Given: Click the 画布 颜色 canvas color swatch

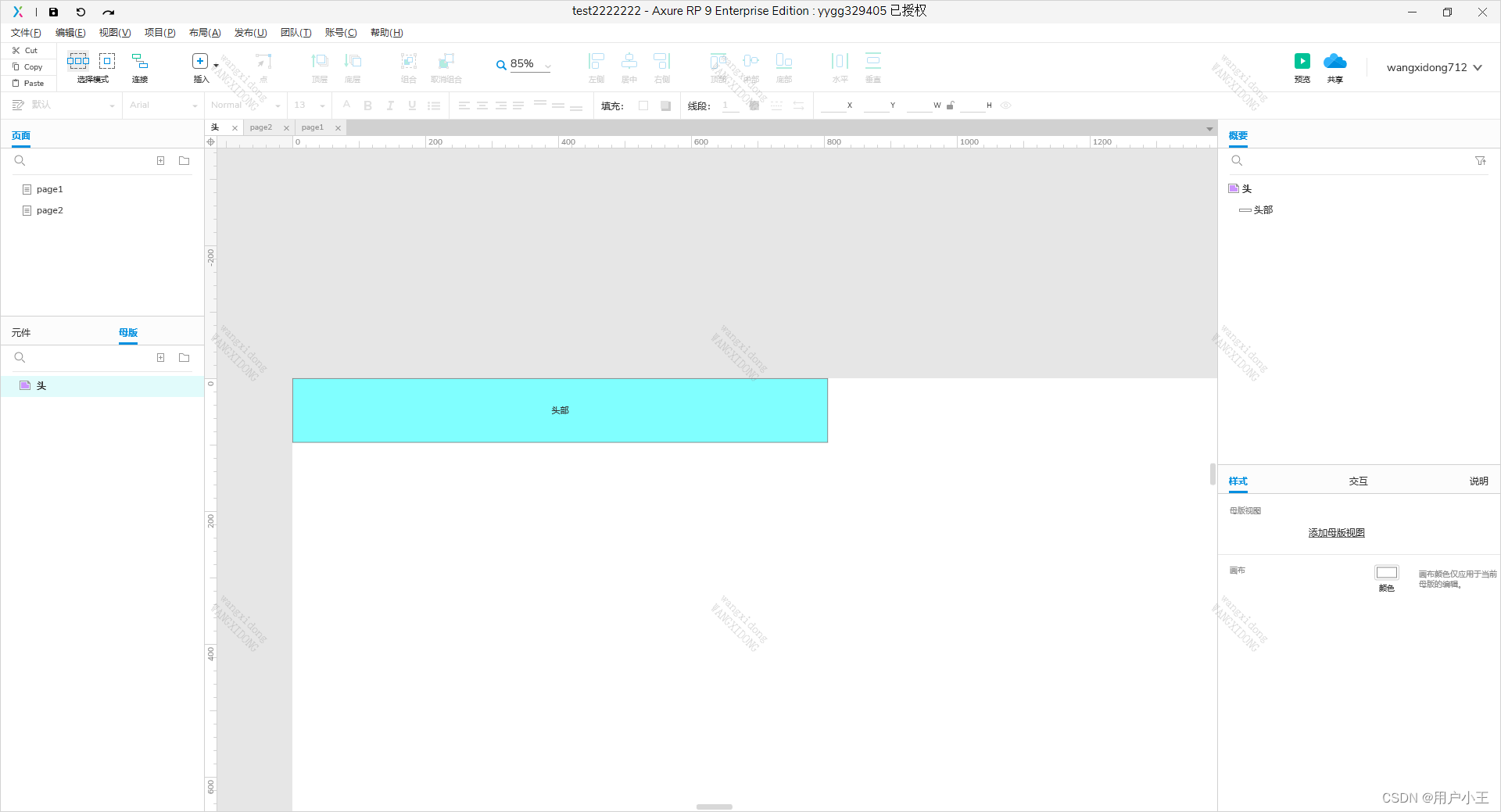Looking at the screenshot, I should coord(1387,573).
